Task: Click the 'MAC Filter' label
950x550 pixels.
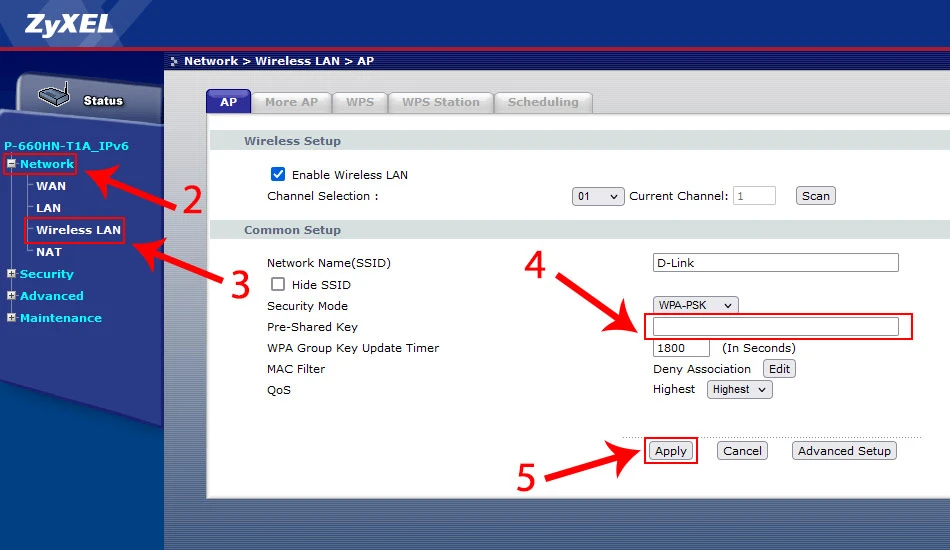Action: click(296, 369)
